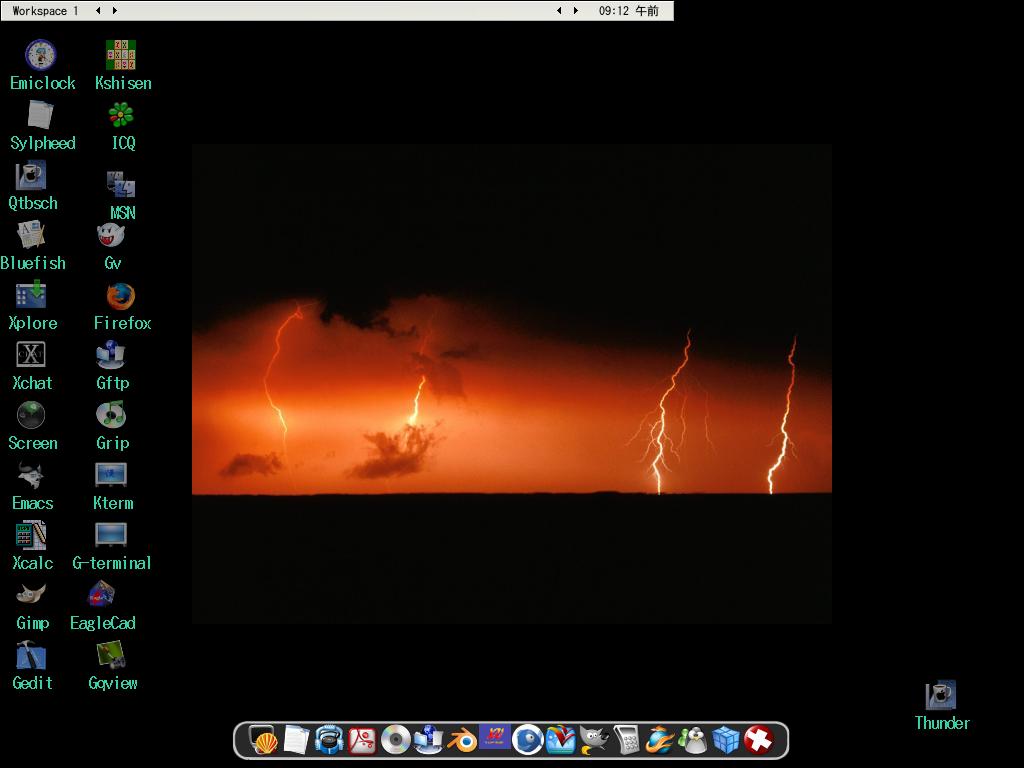The image size is (1024, 768).
Task: Launch EagleCad from the desktop
Action: tap(101, 595)
